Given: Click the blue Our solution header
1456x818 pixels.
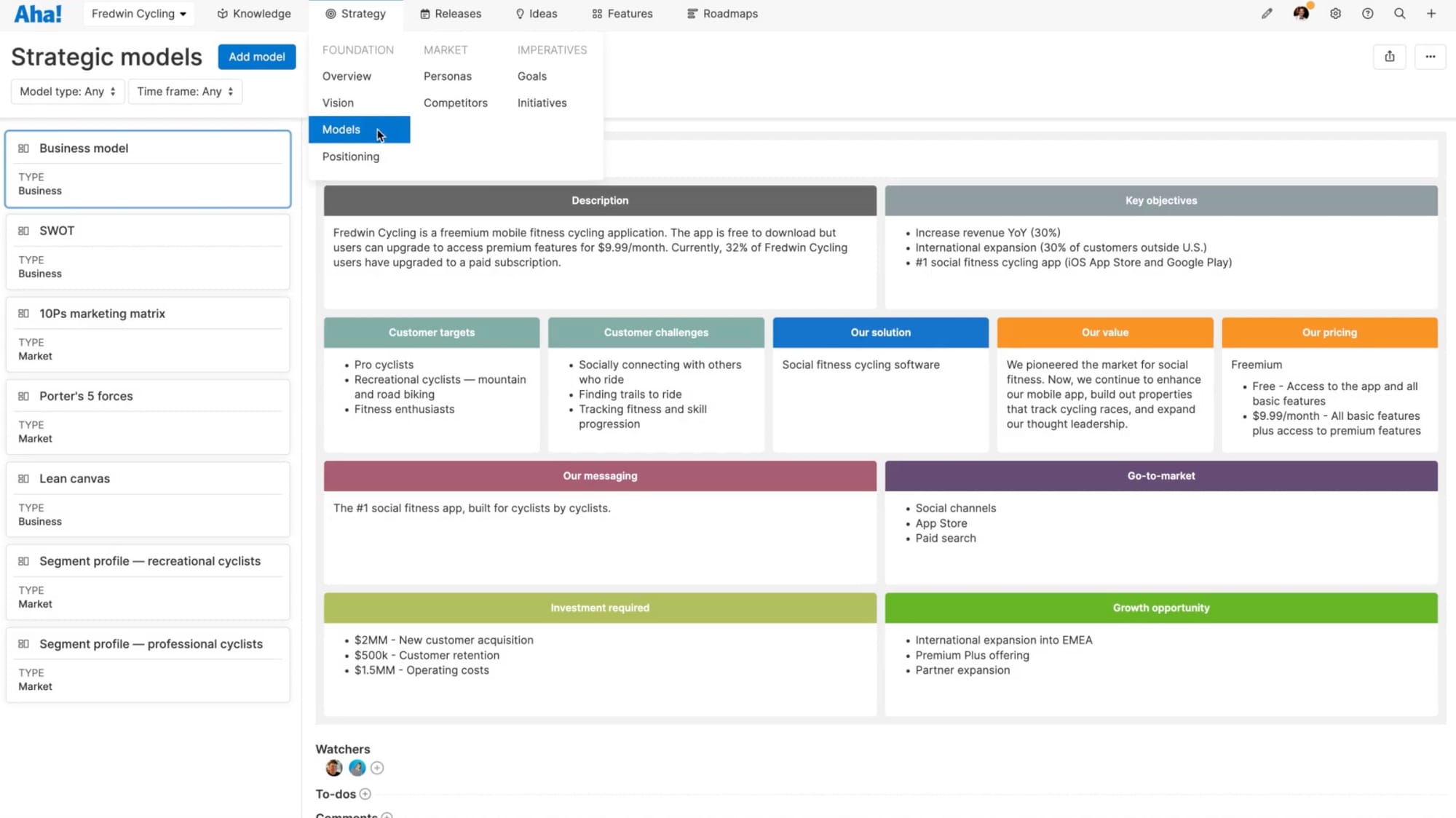Looking at the screenshot, I should coord(881,333).
